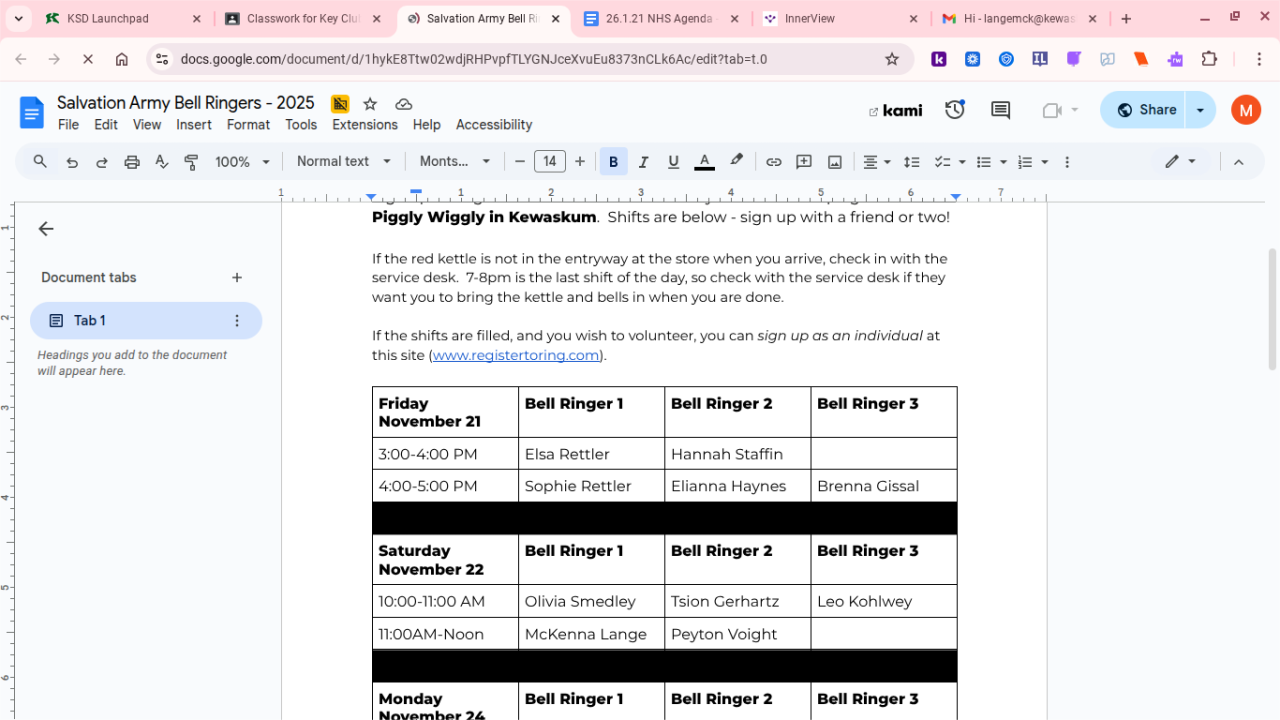This screenshot has width=1280, height=720.
Task: Insert an image from the toolbar
Action: tap(835, 162)
